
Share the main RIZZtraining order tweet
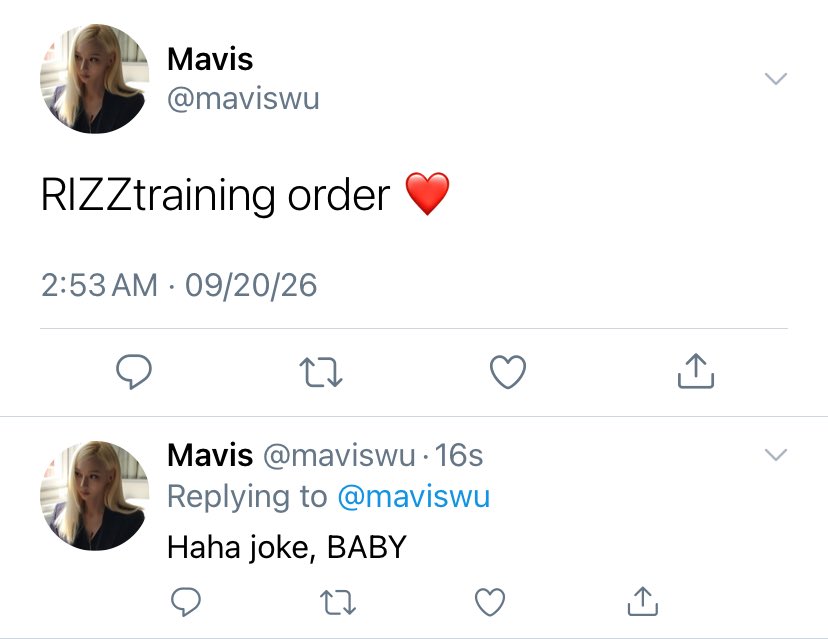coord(695,371)
